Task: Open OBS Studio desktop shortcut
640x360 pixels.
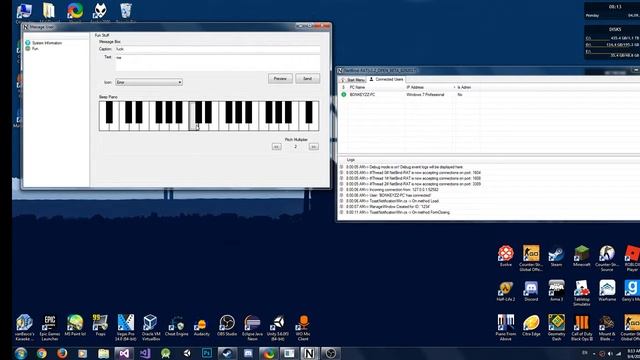Action: pyautogui.click(x=227, y=325)
